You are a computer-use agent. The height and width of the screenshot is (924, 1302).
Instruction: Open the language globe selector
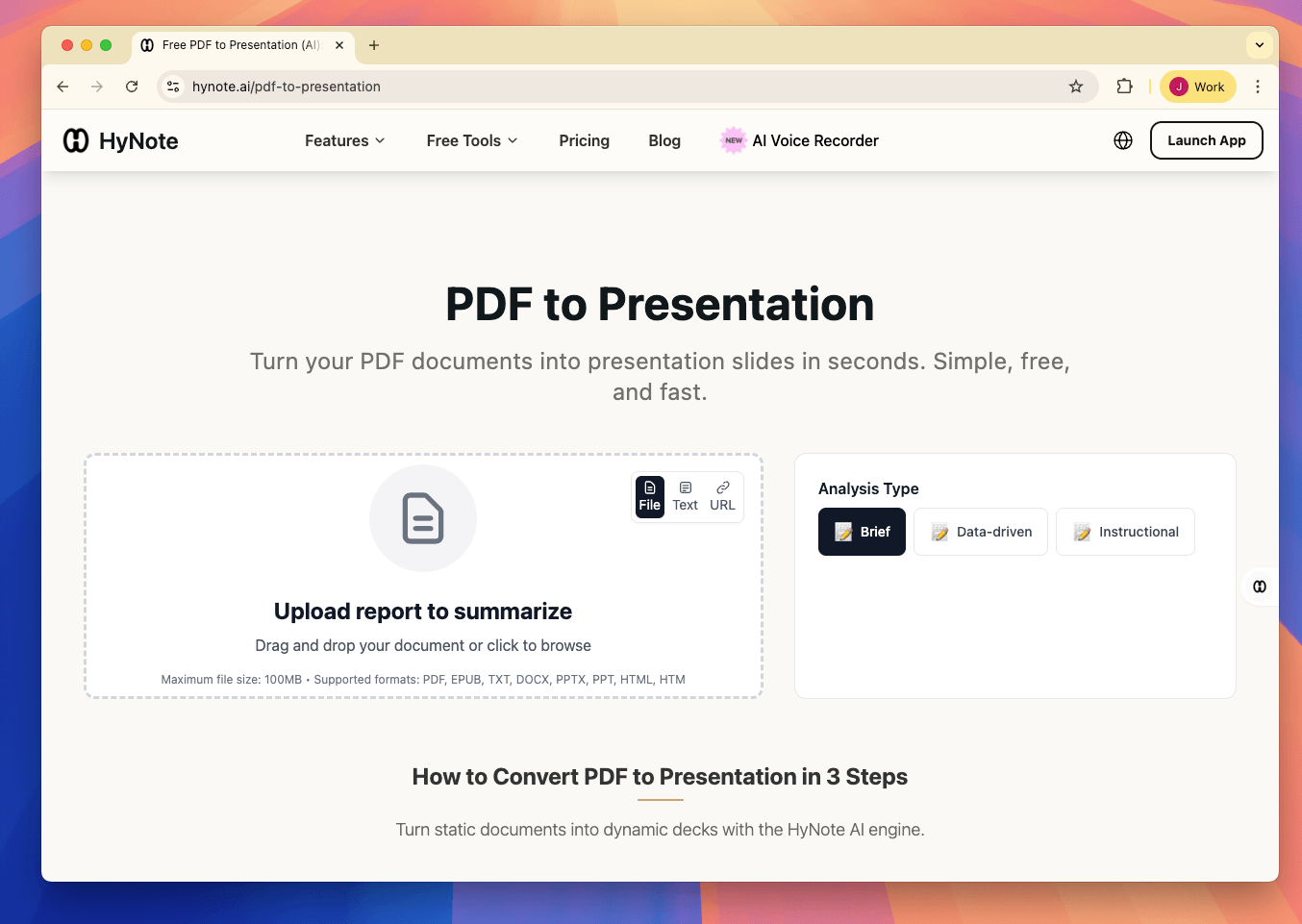1122,140
